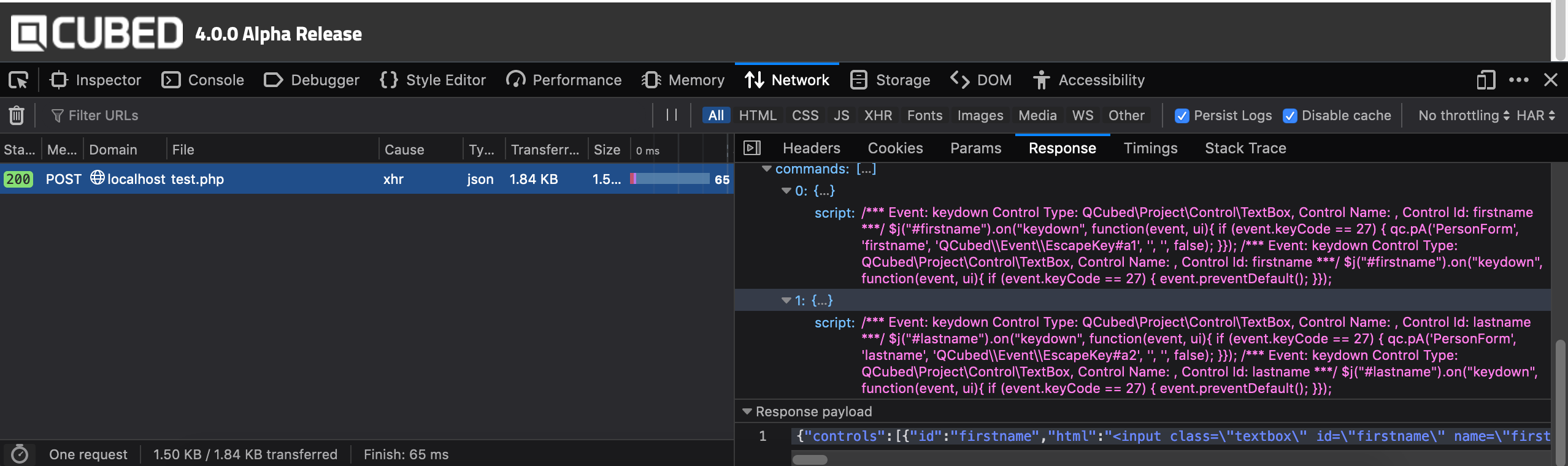Open the Stack Trace details tab
Image resolution: width=1568 pixels, height=466 pixels.
tap(1246, 148)
